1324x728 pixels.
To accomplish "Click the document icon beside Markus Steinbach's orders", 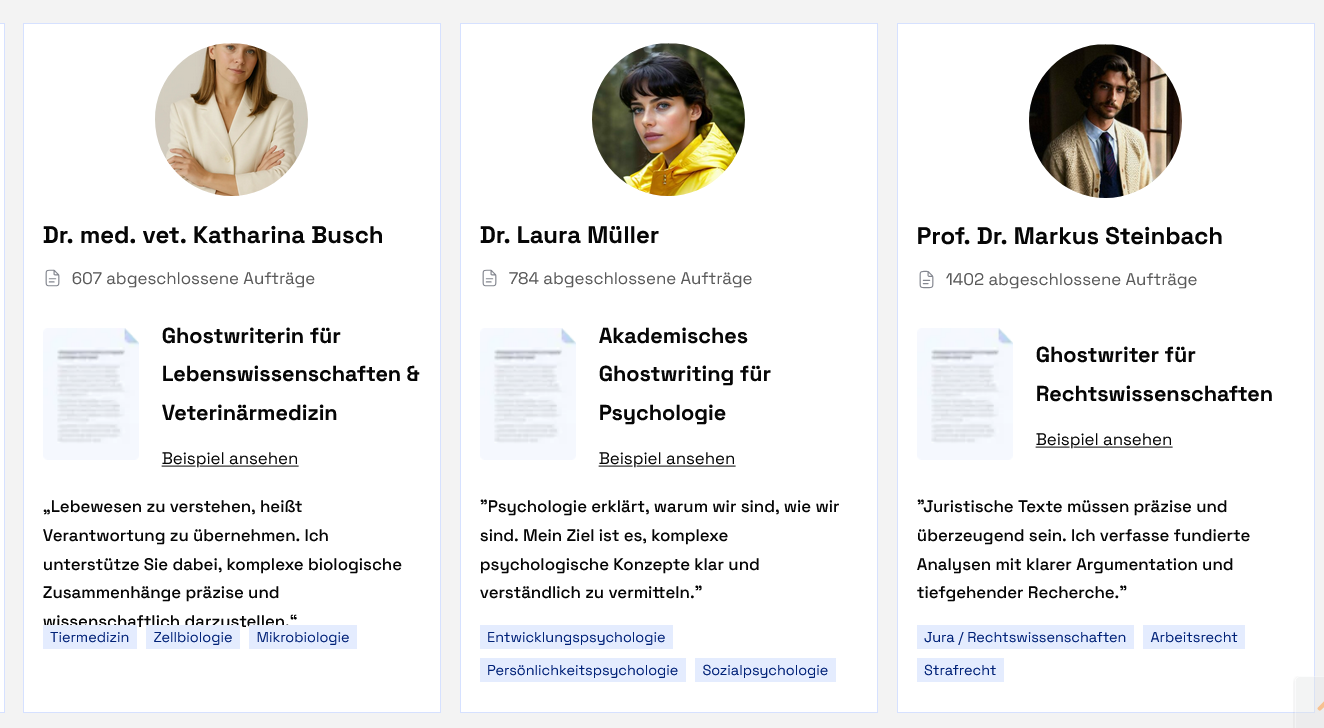I will [926, 279].
